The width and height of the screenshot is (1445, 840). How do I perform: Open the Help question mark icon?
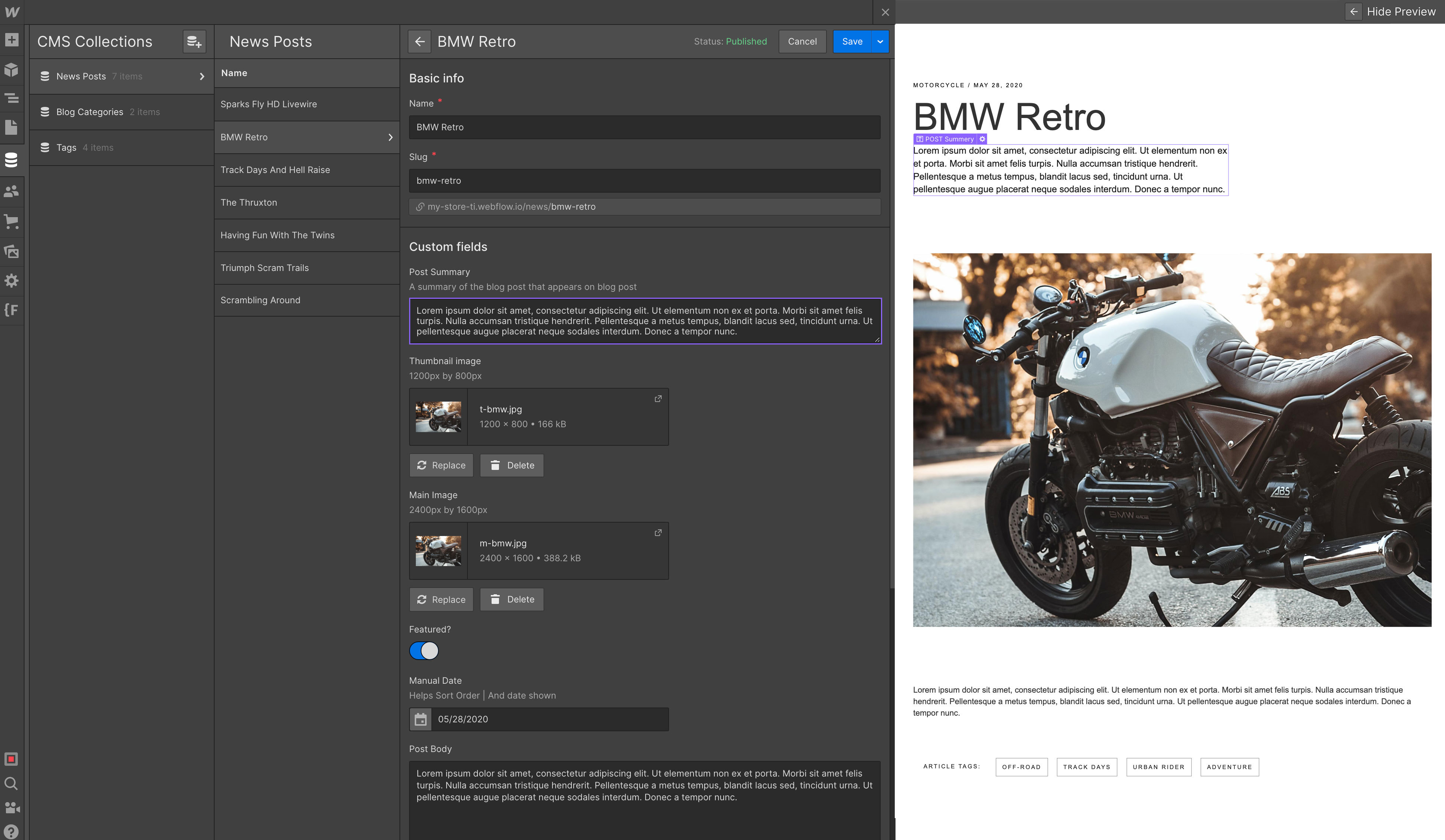[x=11, y=831]
